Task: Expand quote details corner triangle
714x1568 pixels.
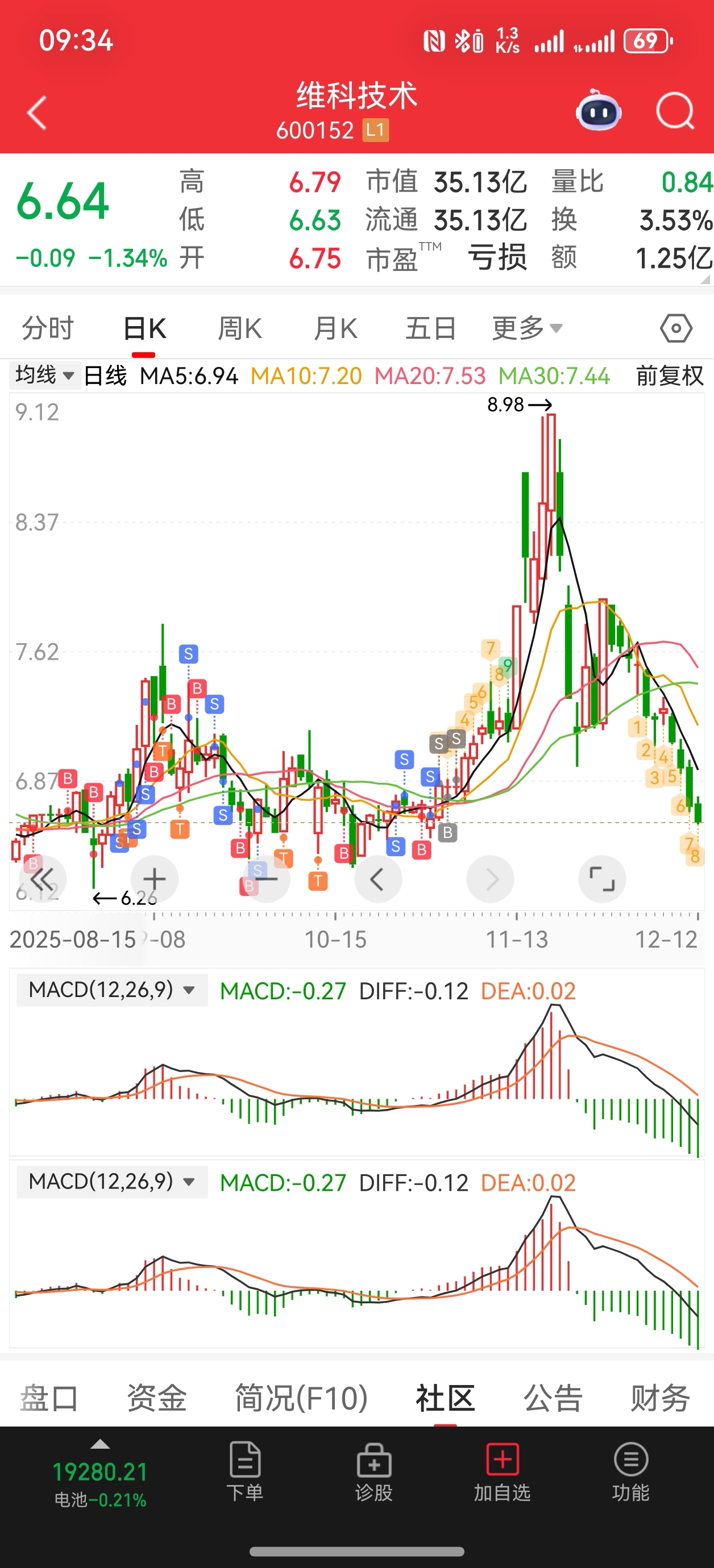Action: click(x=705, y=280)
